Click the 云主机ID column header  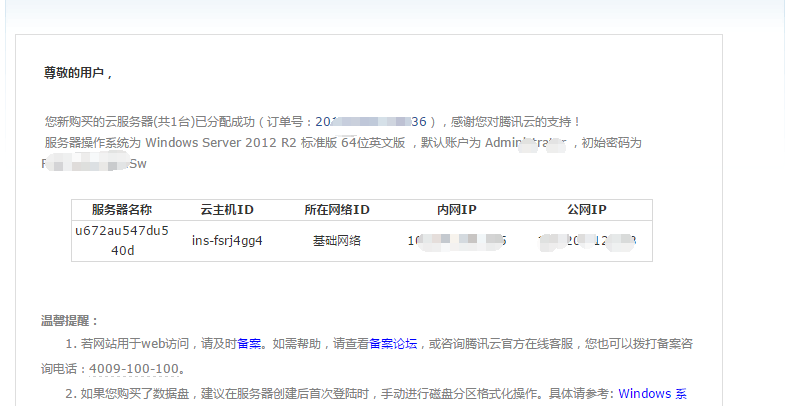click(227, 210)
